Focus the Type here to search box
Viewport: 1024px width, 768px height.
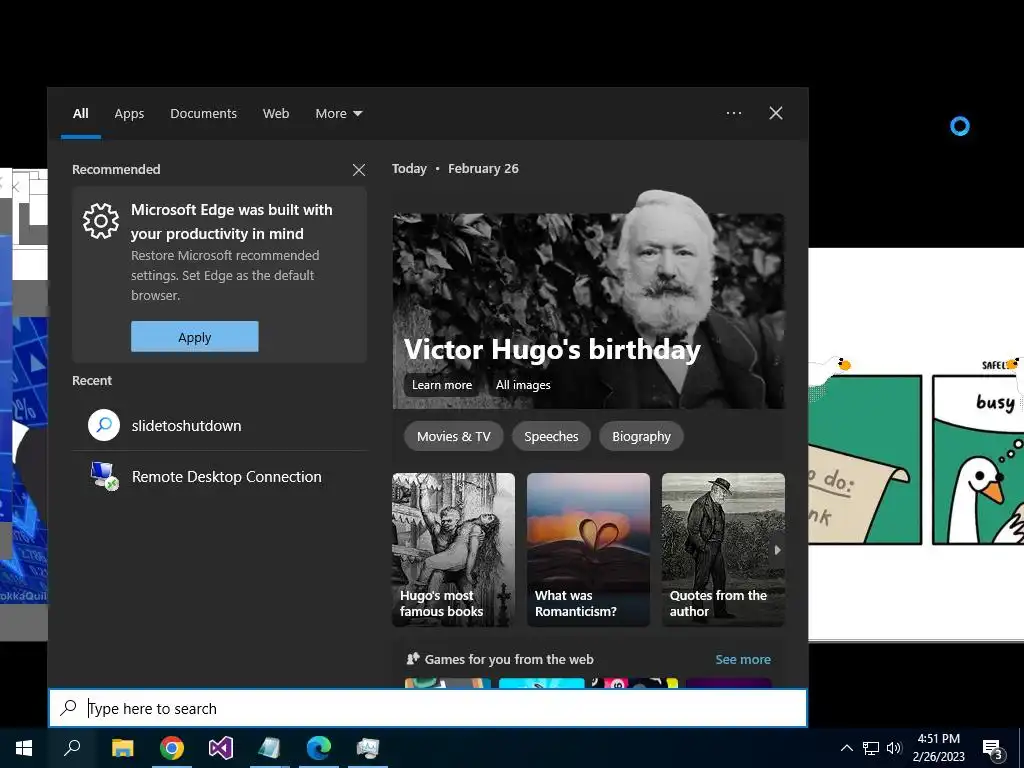click(428, 708)
